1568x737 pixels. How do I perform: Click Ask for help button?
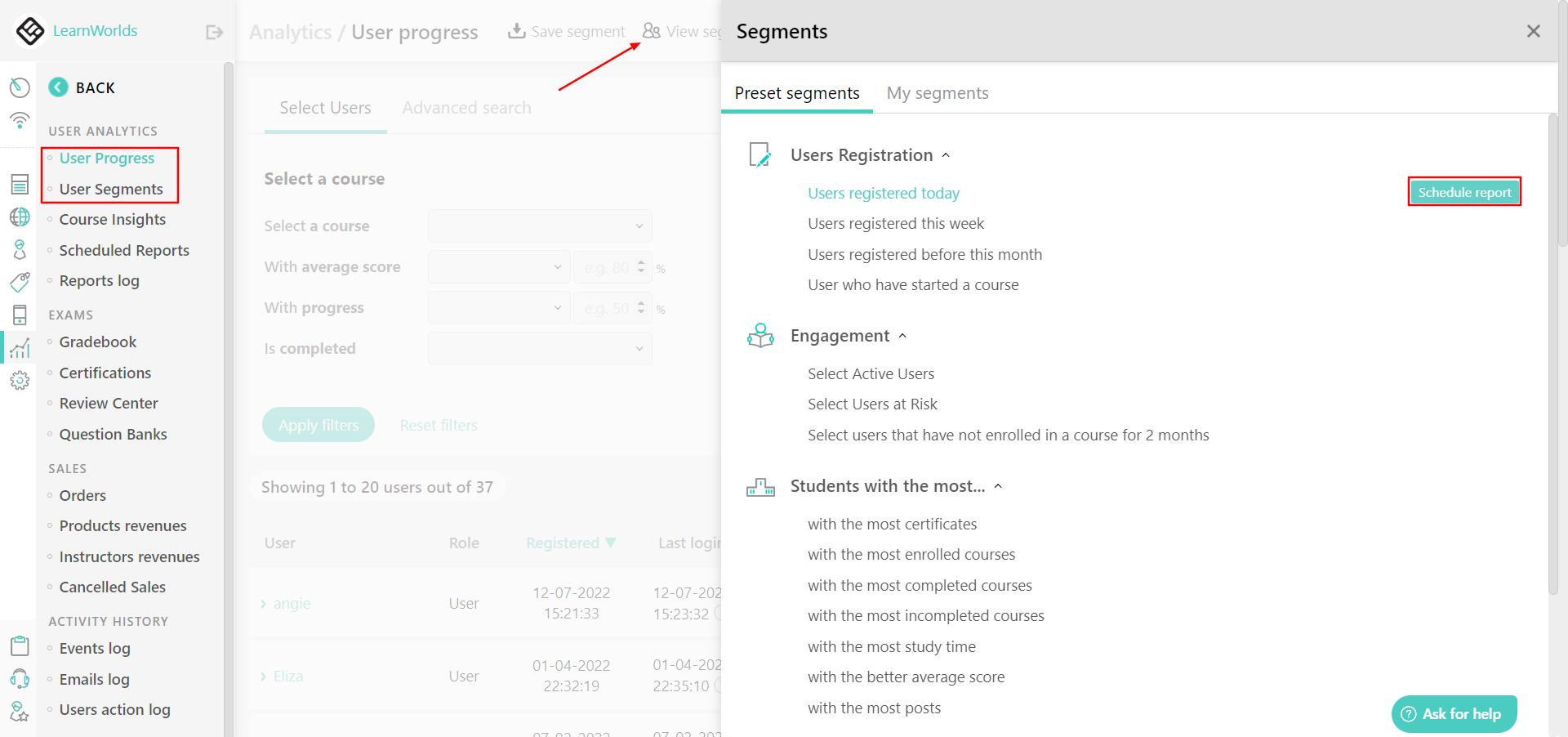(x=1454, y=714)
